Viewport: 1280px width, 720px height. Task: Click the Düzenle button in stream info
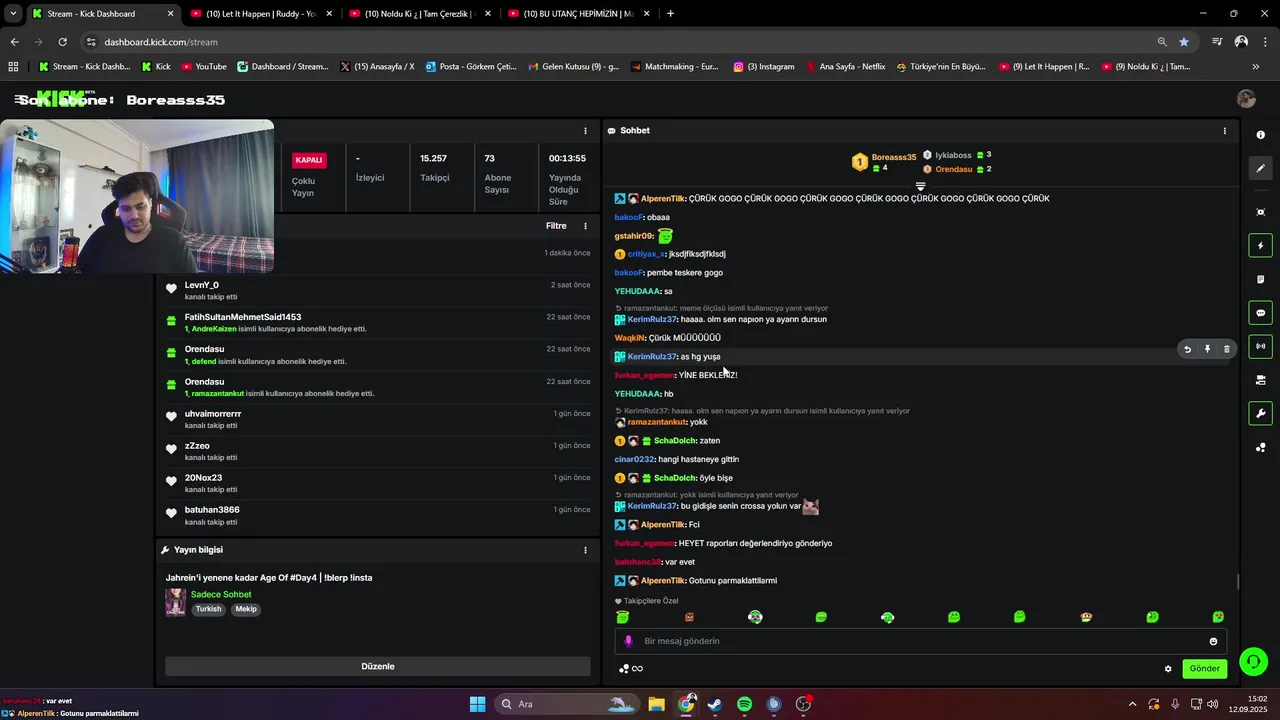tap(378, 666)
